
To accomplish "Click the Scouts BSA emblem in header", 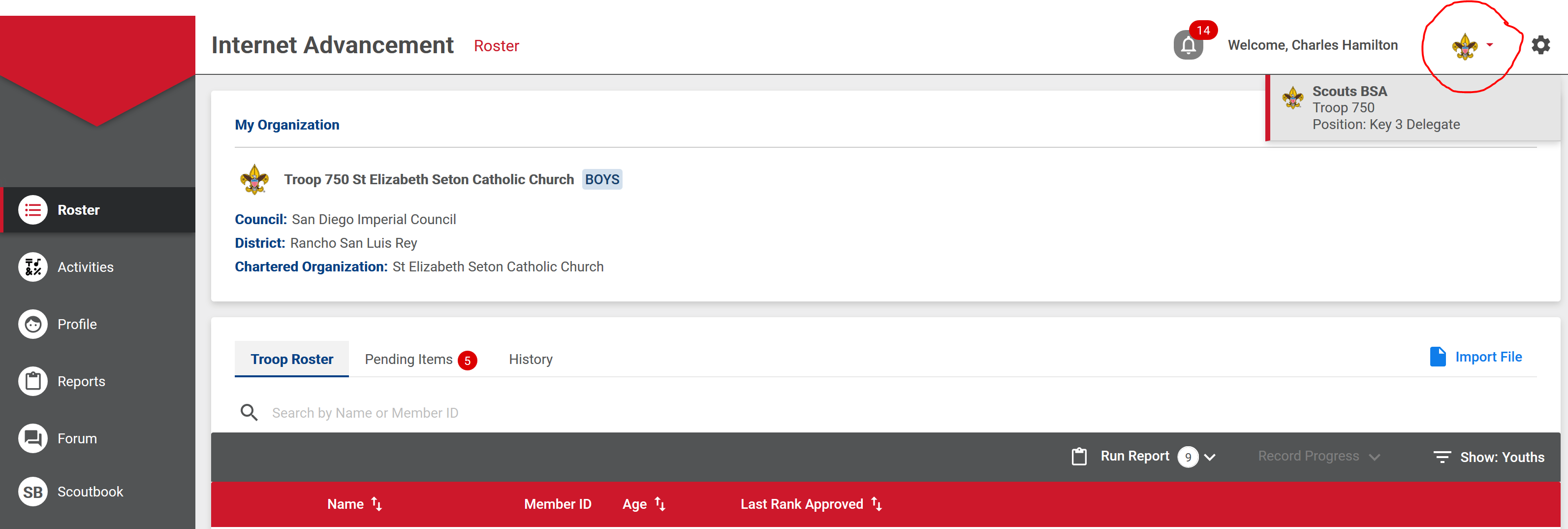I will (1465, 46).
